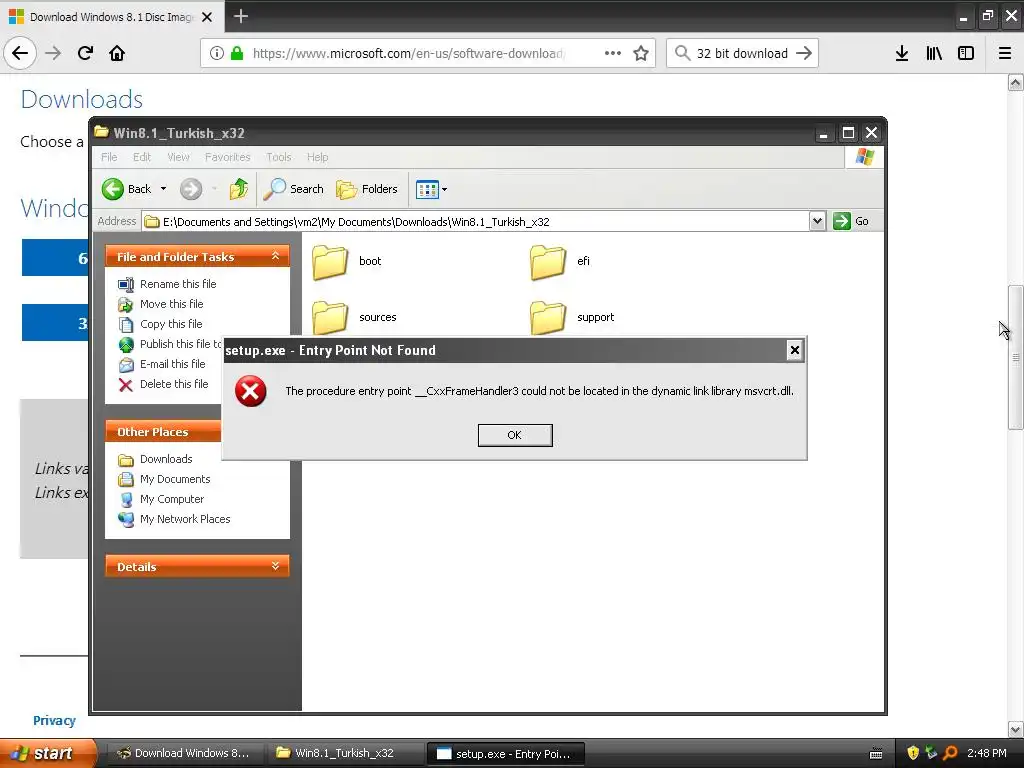The height and width of the screenshot is (768, 1024).
Task: Click OK in the Entry Point Not Found dialog
Action: pos(515,435)
